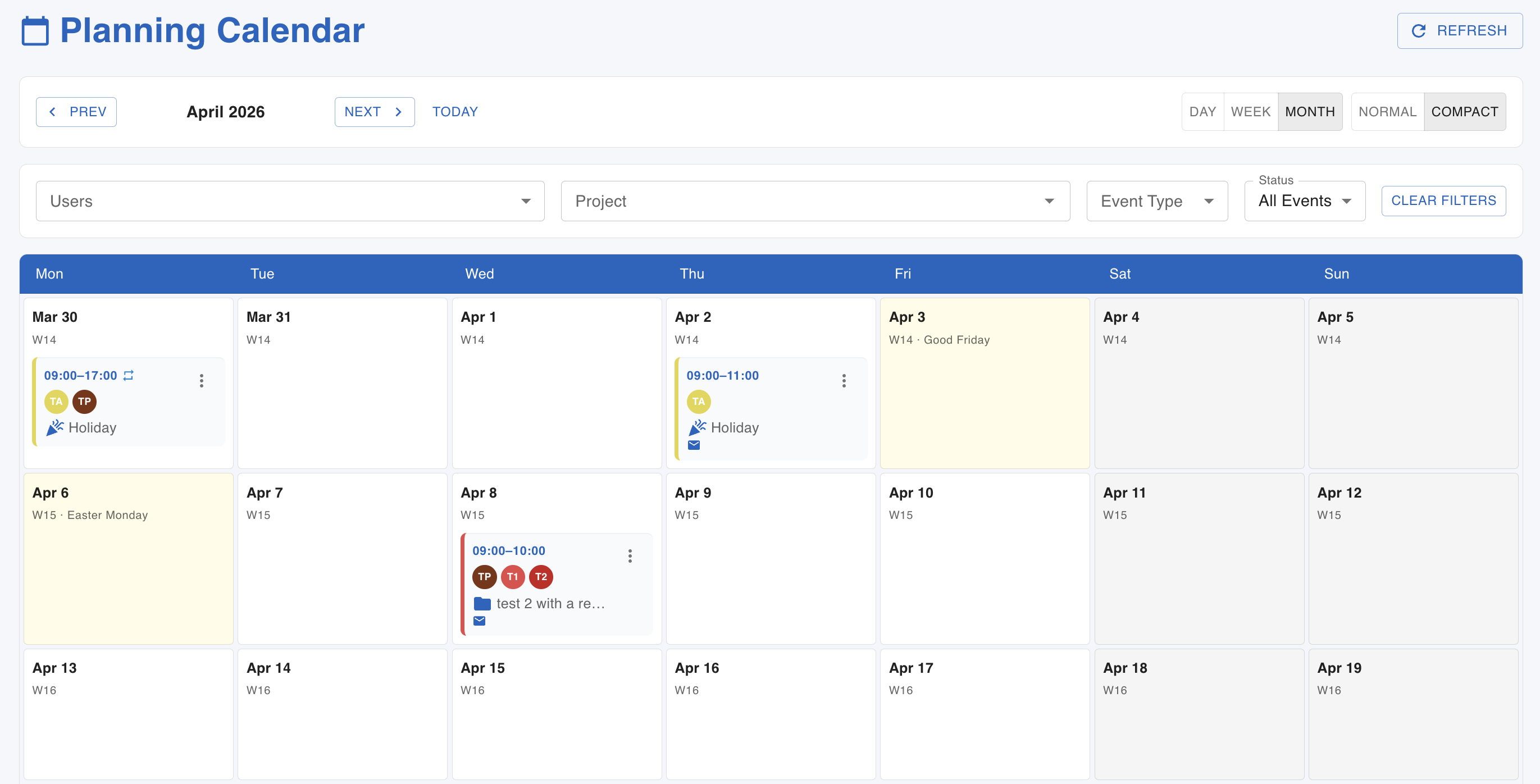Screen dimensions: 1540x784
Task: Click the recurring event icon on Mar 30 event
Action: point(129,375)
